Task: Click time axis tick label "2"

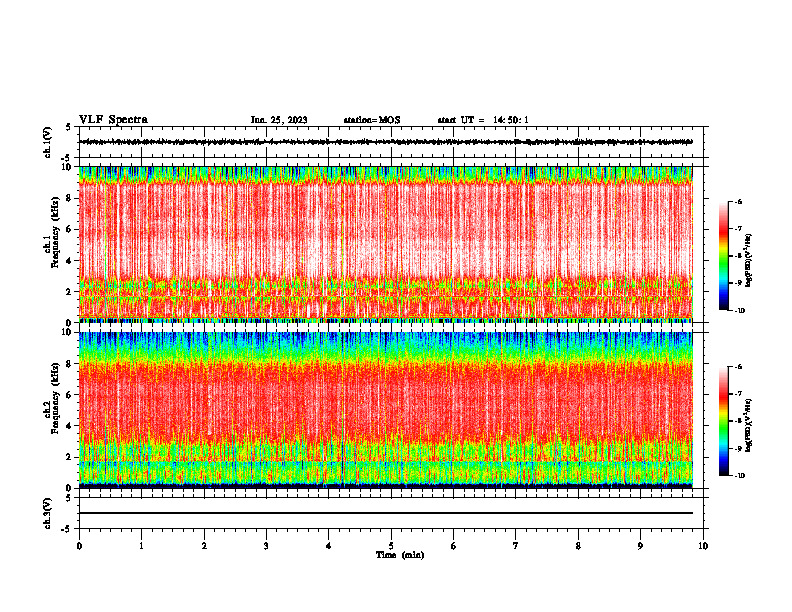Action: pos(204,546)
